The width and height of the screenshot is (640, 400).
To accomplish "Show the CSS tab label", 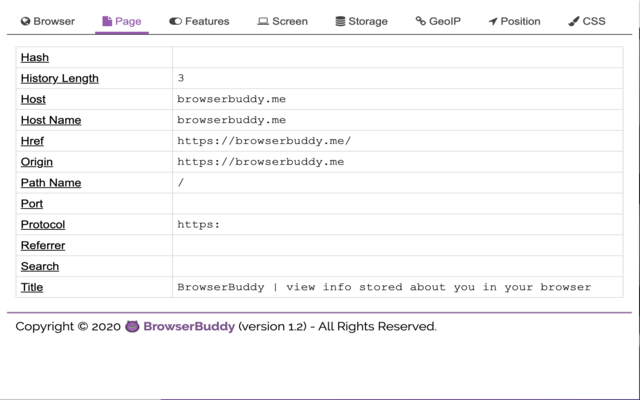I will tap(594, 21).
